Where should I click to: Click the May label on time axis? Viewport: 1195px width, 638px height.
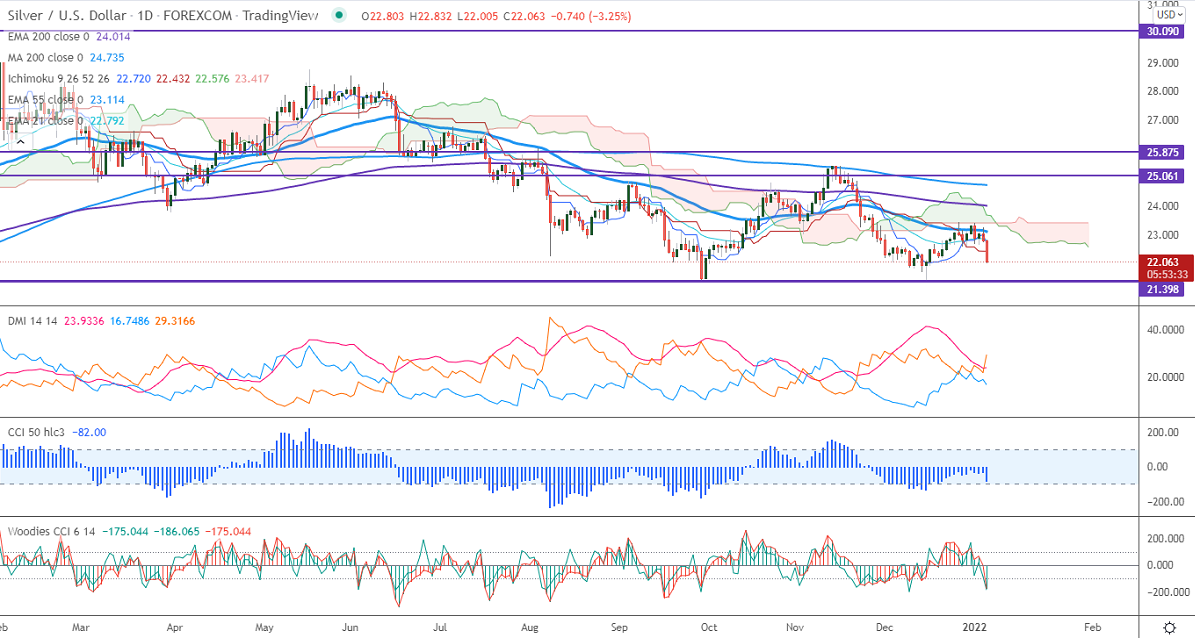[264, 627]
